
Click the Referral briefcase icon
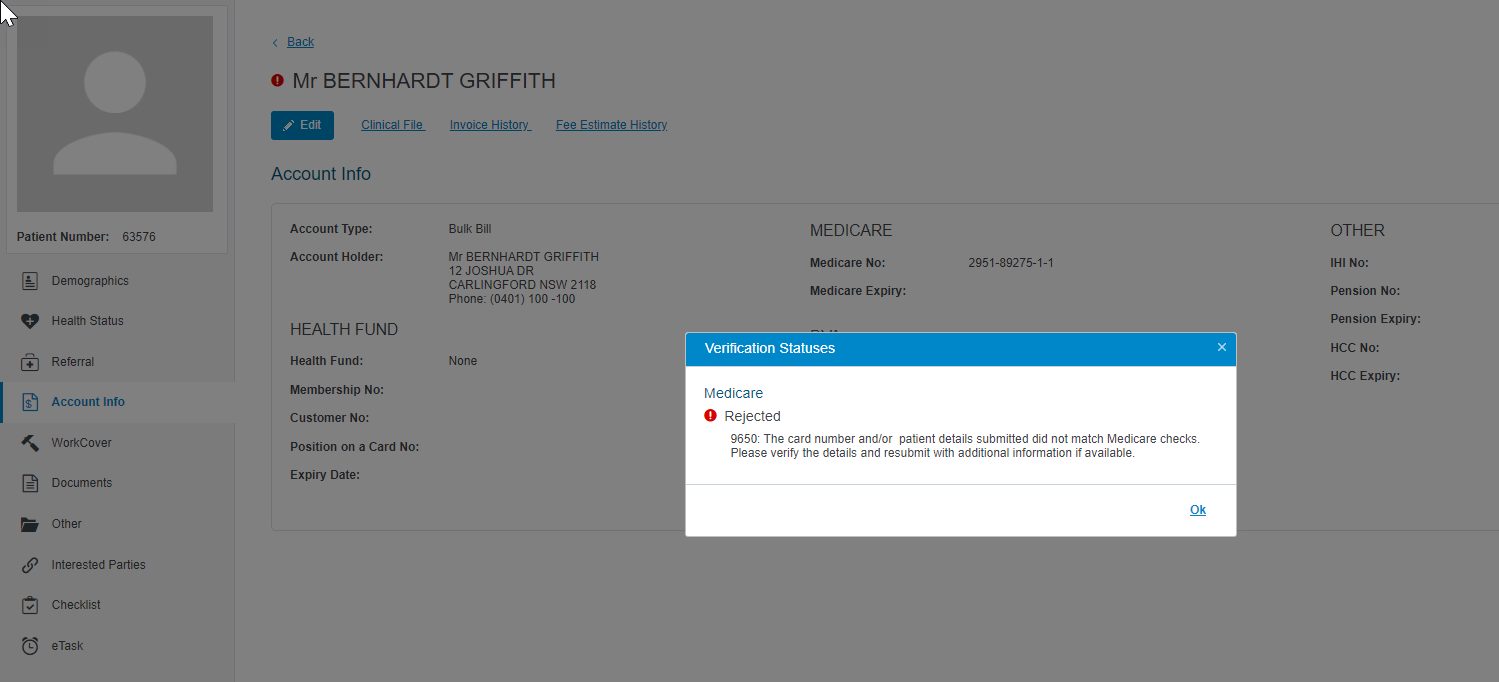pos(31,362)
